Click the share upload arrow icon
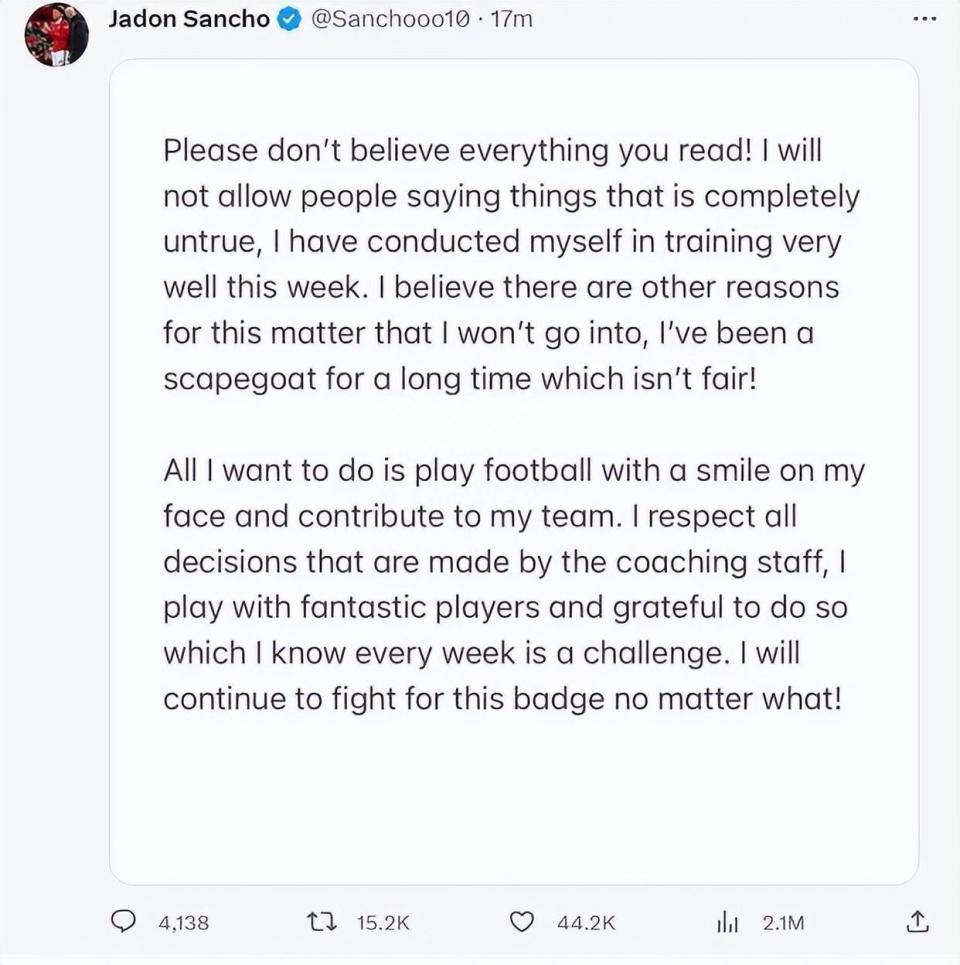960x965 pixels. pos(916,923)
